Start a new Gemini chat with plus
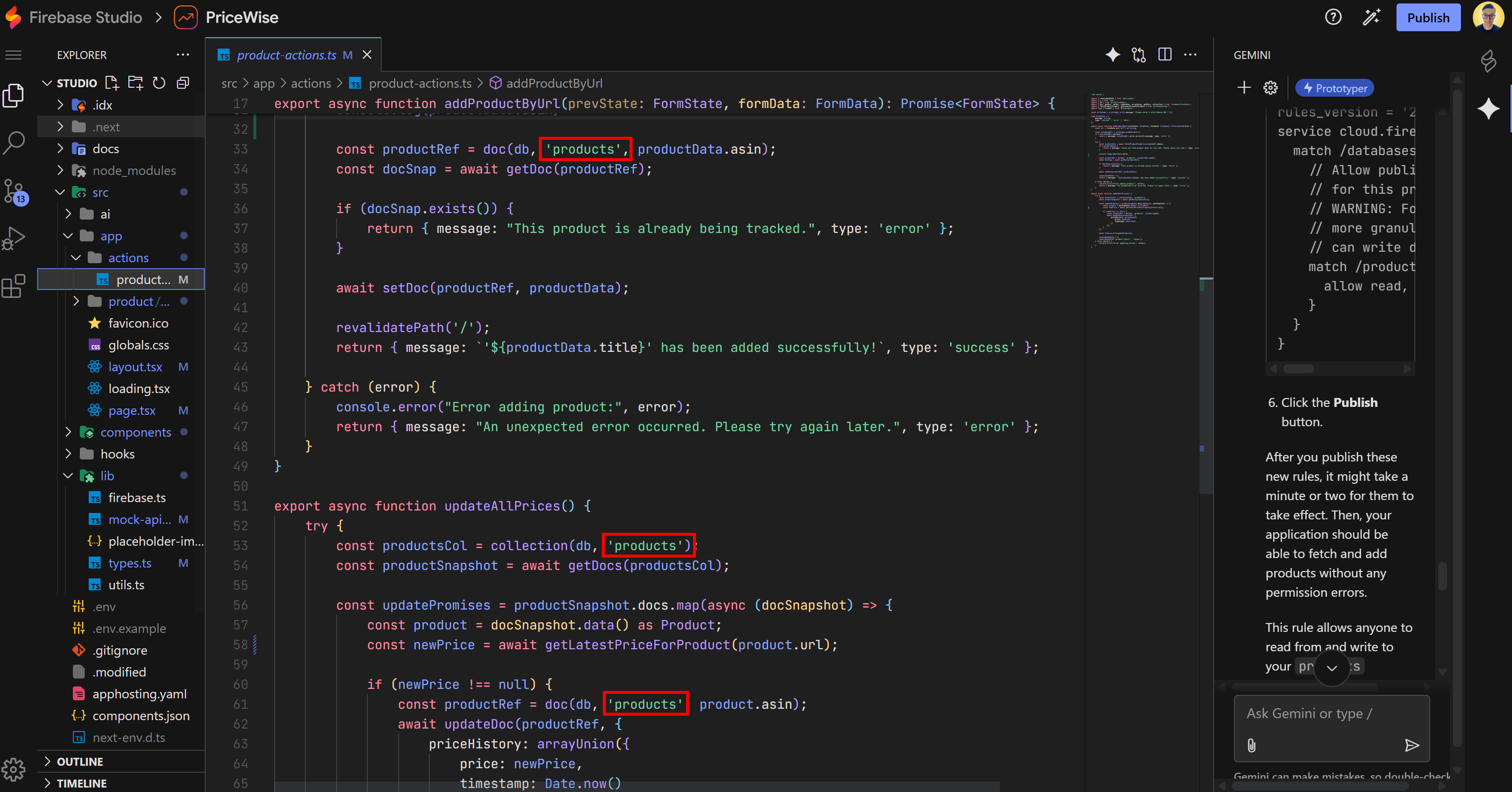Screen dimensions: 1512x792 (1244, 88)
